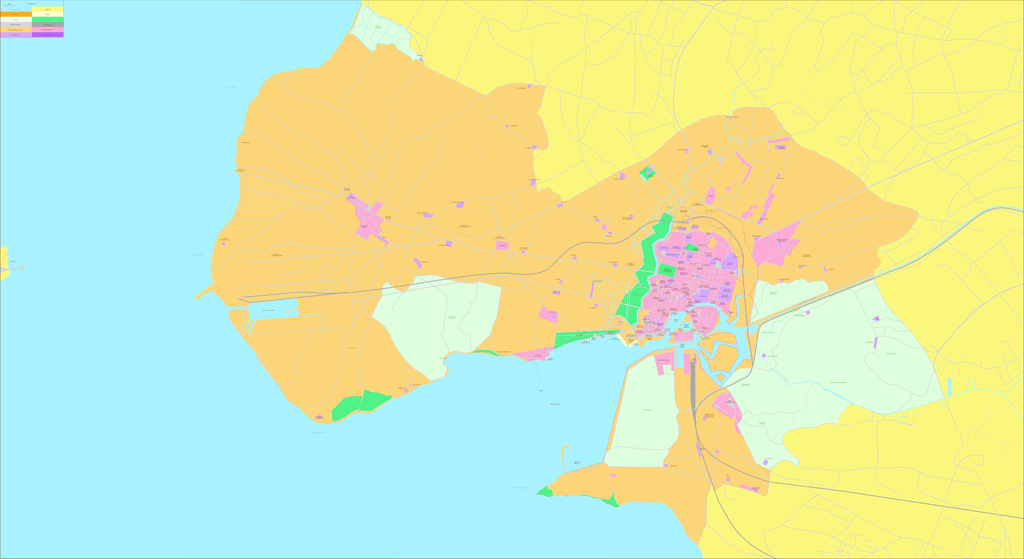Pick the pink swatch in the legend

(48, 30)
